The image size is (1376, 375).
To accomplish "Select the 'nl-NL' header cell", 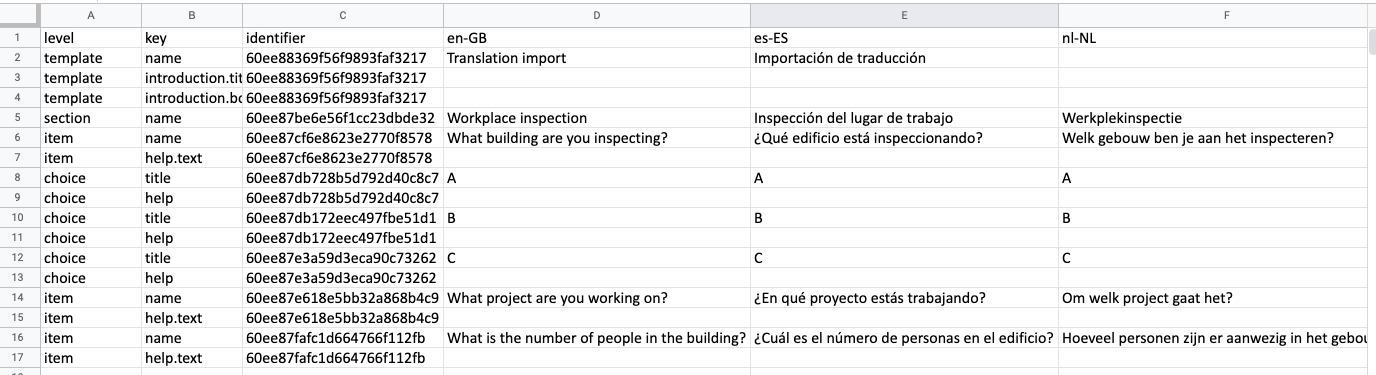I will point(1212,38).
